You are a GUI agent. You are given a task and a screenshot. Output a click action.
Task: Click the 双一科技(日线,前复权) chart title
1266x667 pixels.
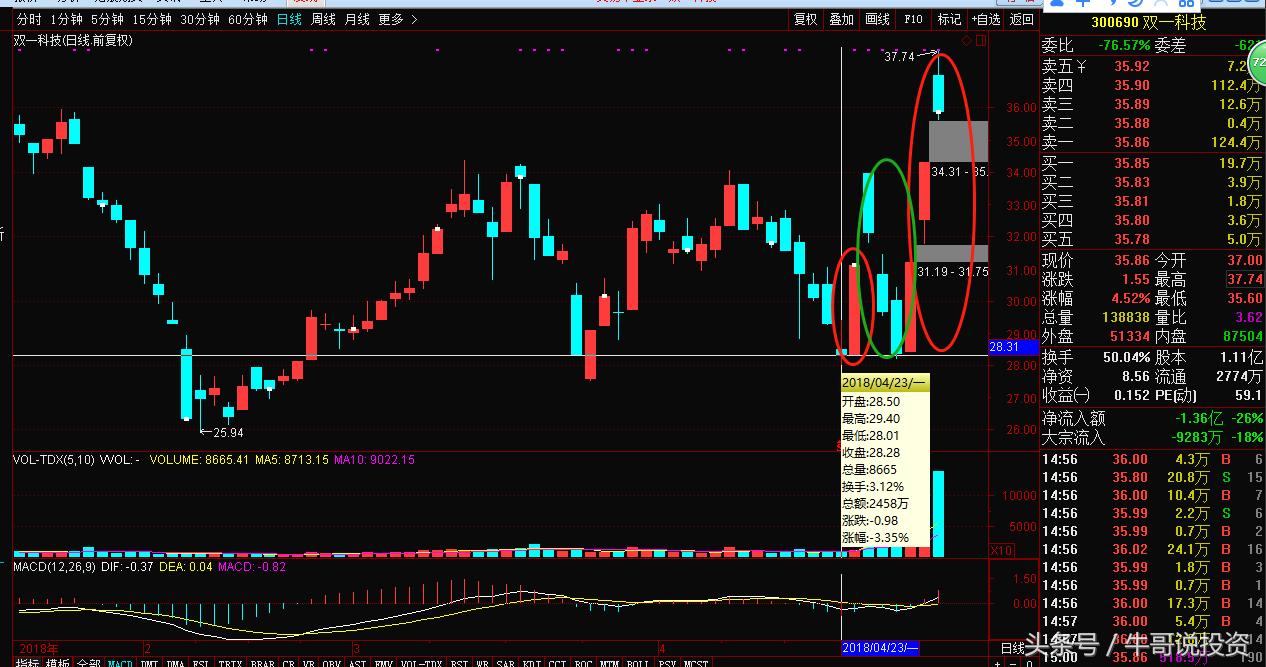click(73, 40)
